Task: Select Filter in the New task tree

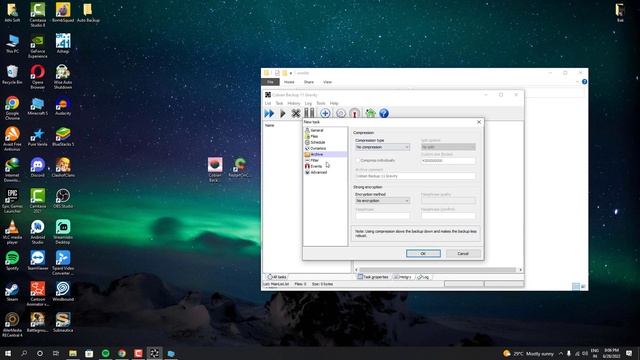Action: (x=314, y=160)
